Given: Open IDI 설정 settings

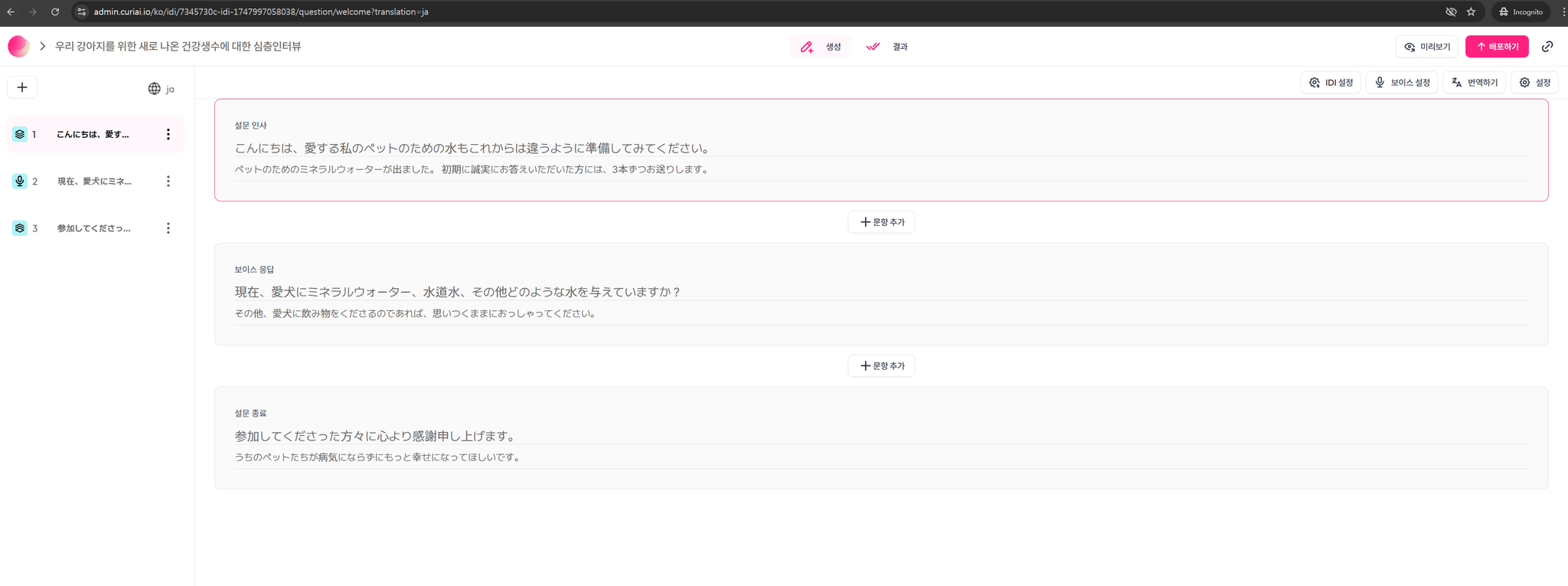Looking at the screenshot, I should (x=1331, y=83).
